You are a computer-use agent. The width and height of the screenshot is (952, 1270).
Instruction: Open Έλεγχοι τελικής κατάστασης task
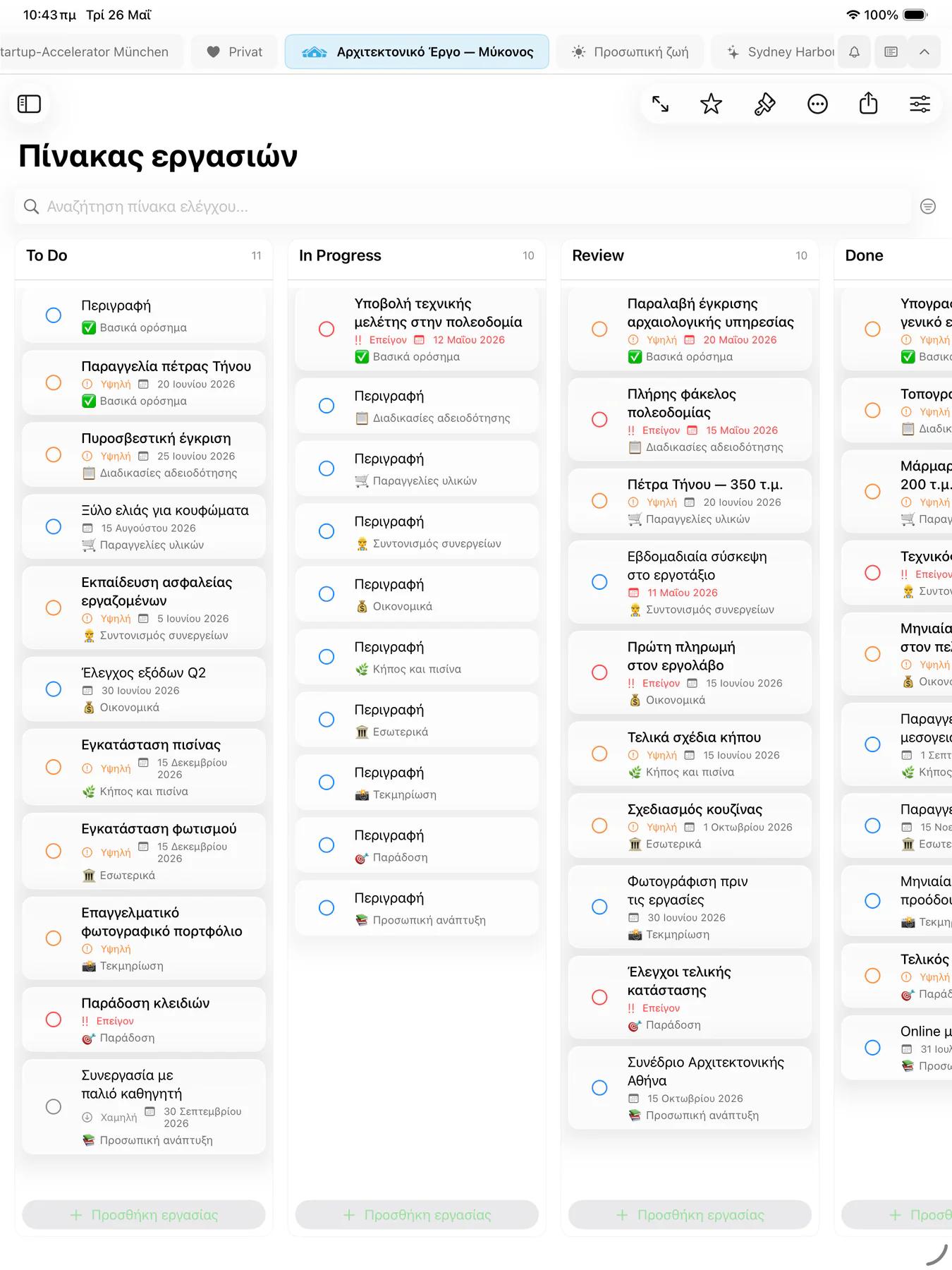pos(690,997)
